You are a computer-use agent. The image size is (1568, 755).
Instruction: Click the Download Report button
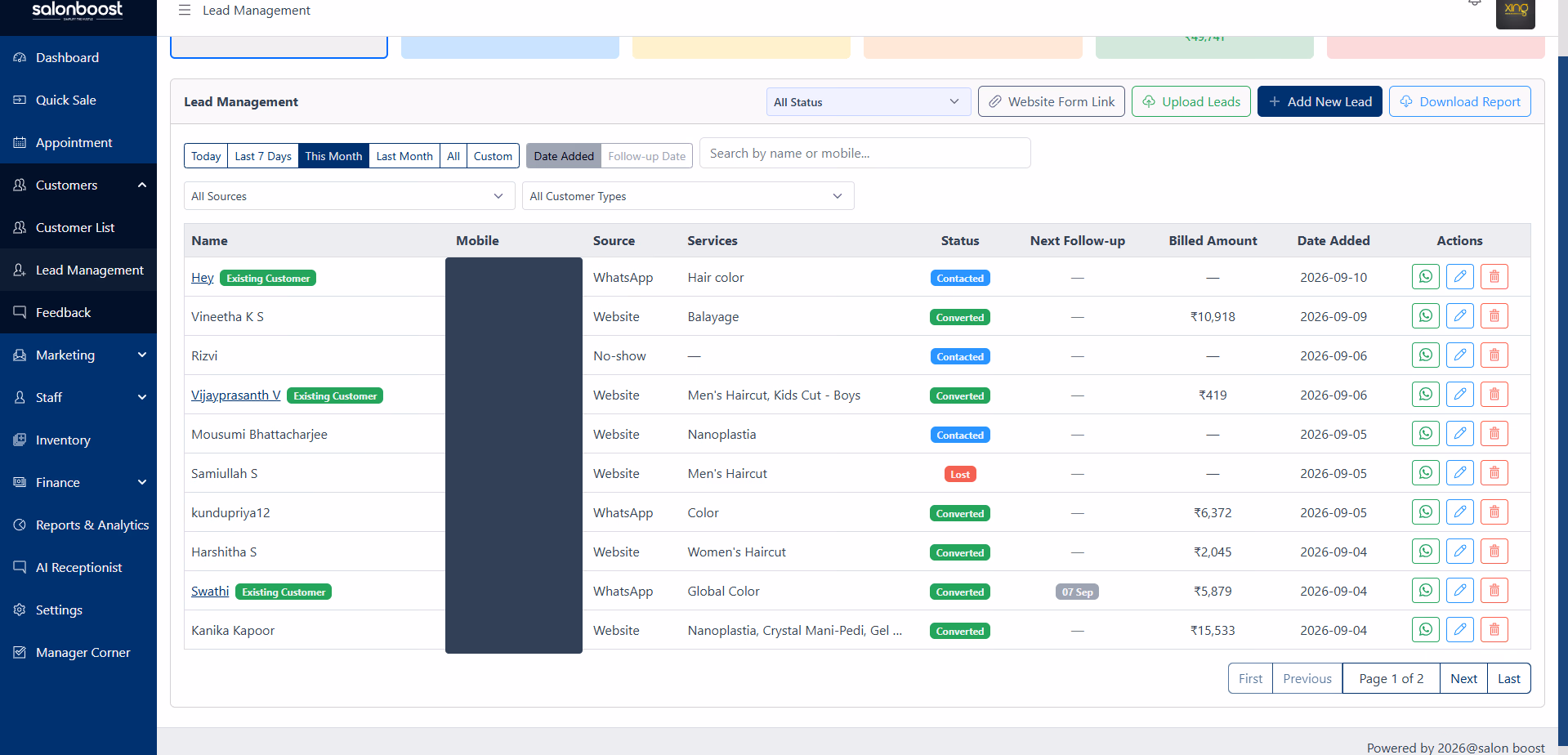click(1459, 101)
